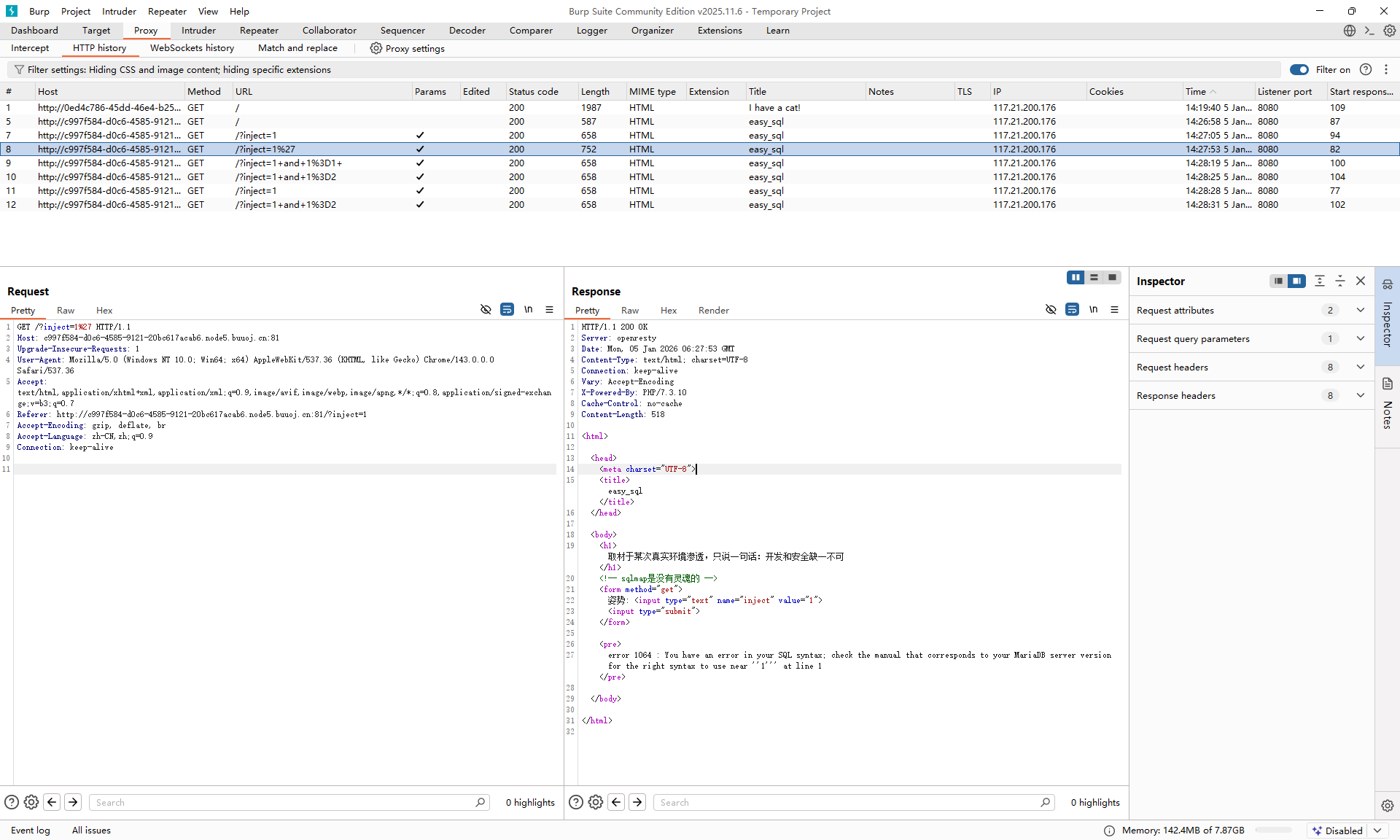Click the embedded browser globe icon
The height and width of the screenshot is (840, 1400).
1350,31
